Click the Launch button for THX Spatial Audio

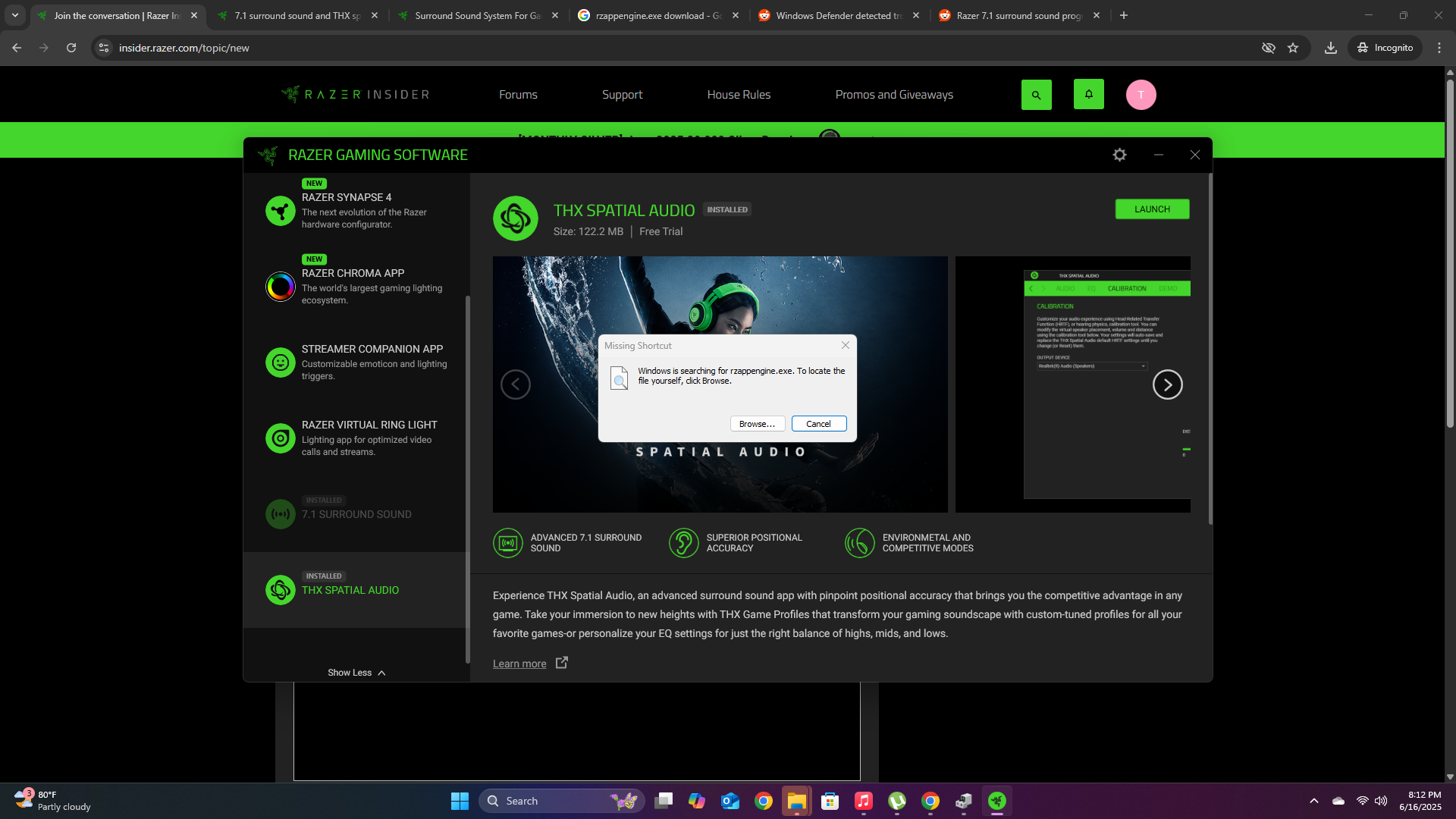coord(1152,209)
